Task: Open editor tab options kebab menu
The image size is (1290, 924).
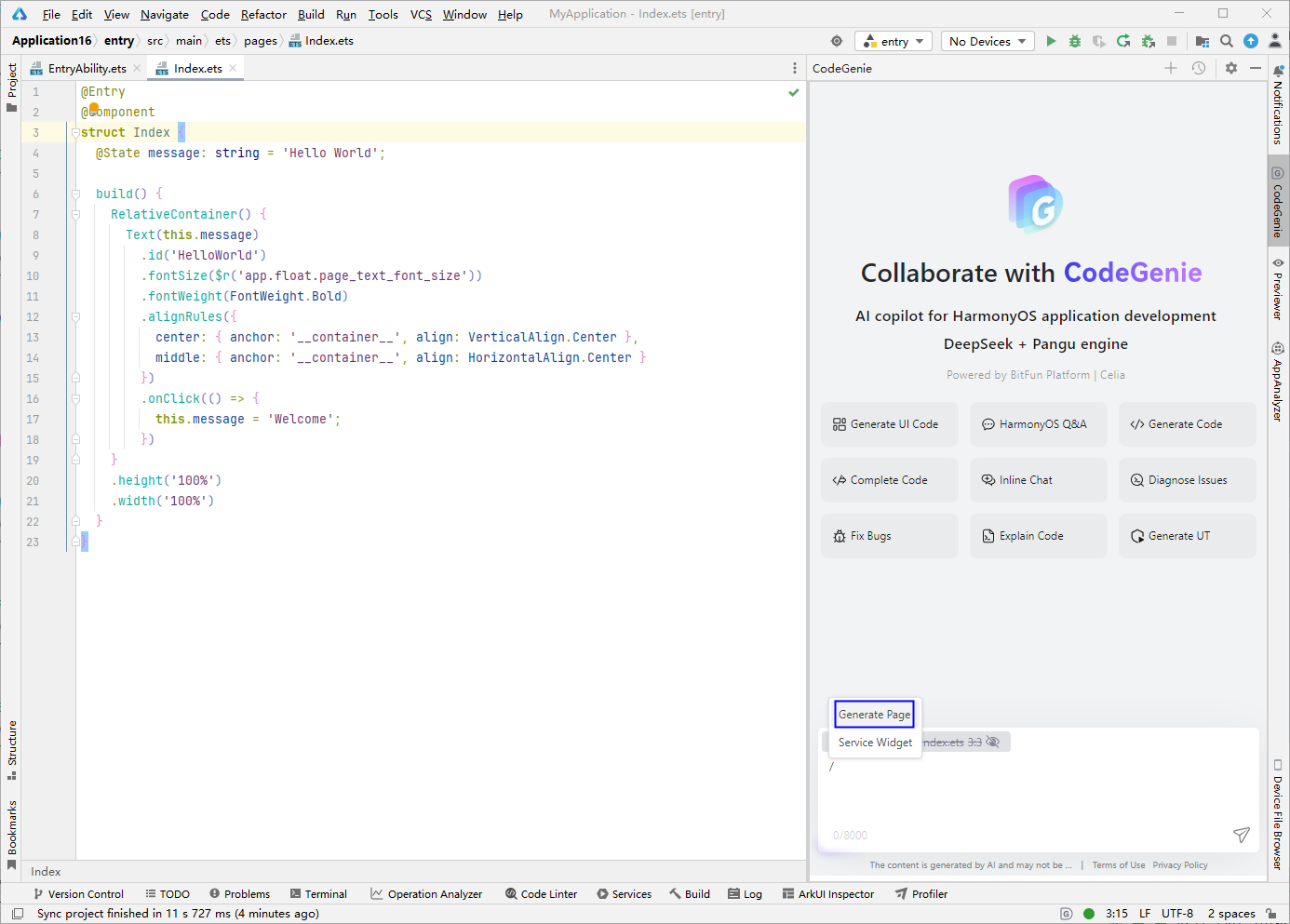Action: tap(794, 68)
